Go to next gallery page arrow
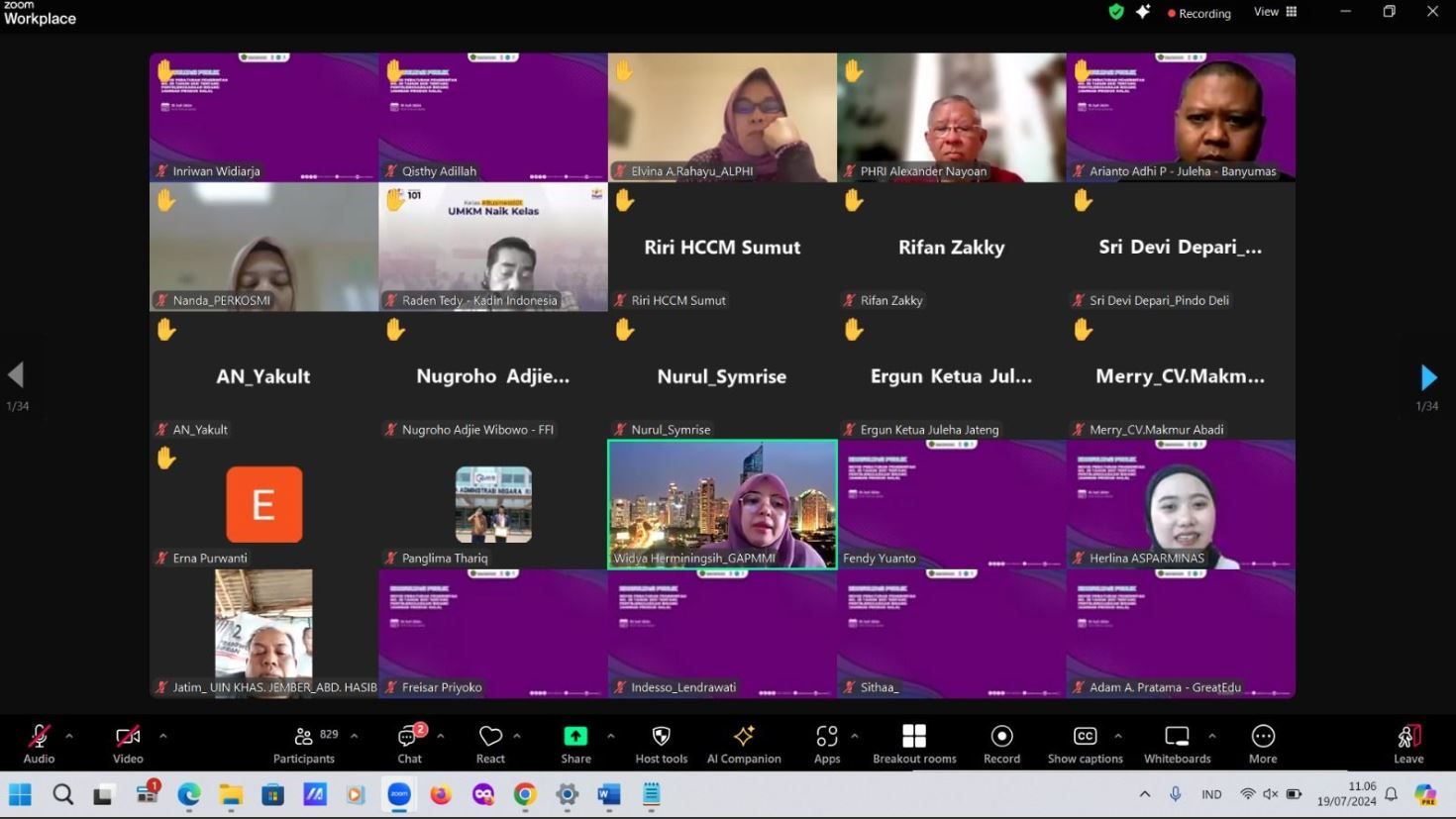The height and width of the screenshot is (819, 1456). coord(1428,377)
